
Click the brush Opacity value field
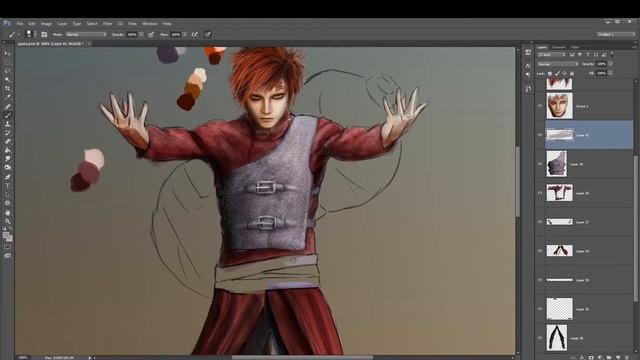pyautogui.click(x=132, y=35)
